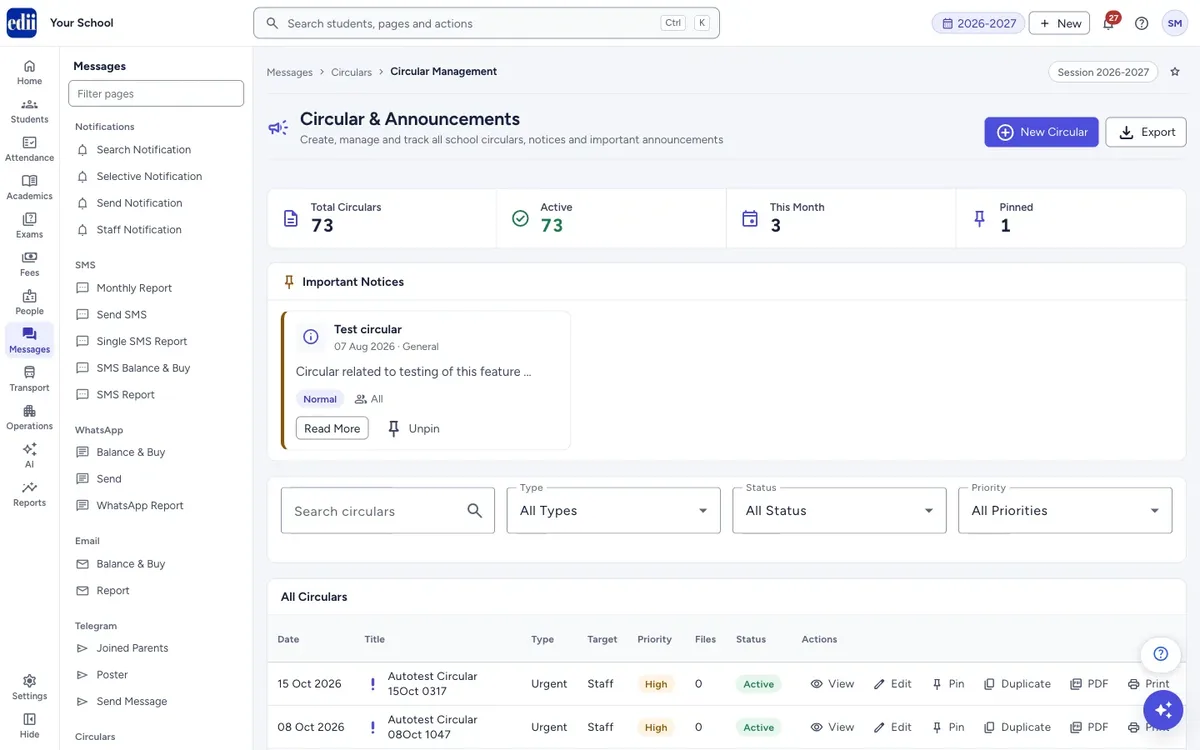Export the circulars list

[1146, 132]
